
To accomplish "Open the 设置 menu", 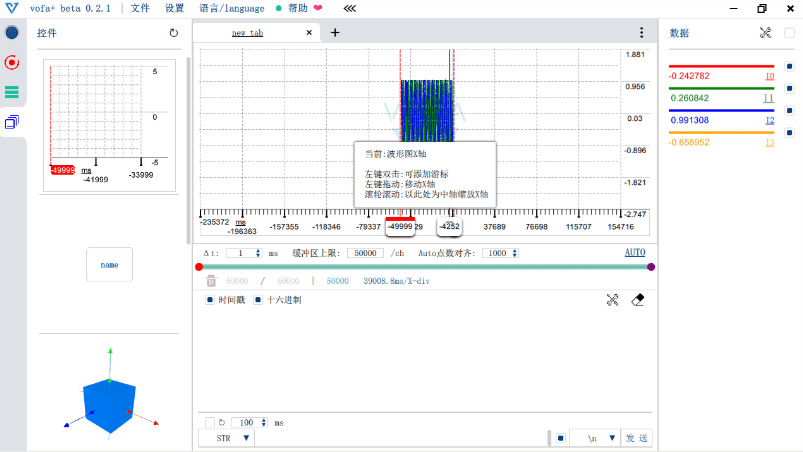I will 174,8.
